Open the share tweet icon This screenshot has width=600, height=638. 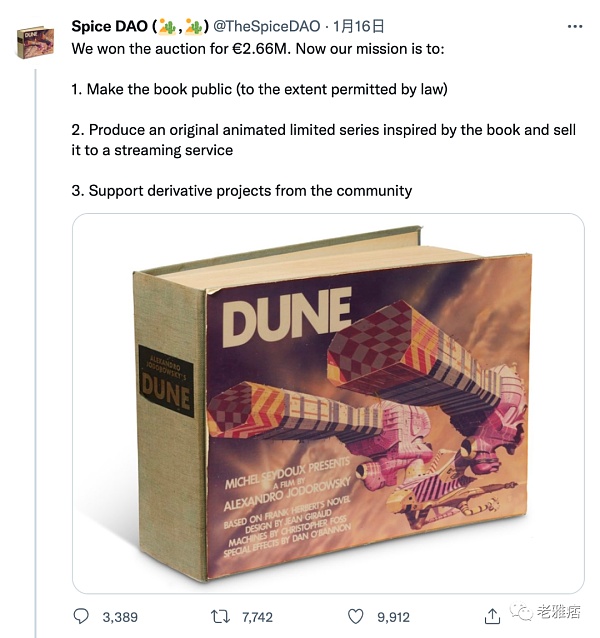point(492,617)
